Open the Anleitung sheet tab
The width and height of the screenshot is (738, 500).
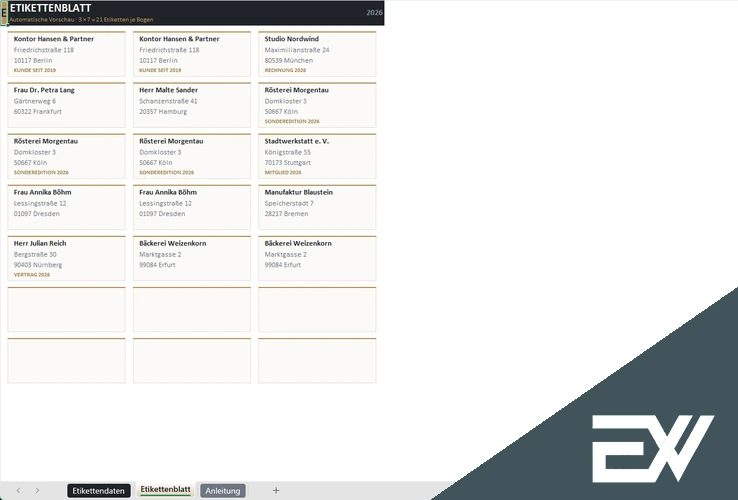(x=223, y=491)
